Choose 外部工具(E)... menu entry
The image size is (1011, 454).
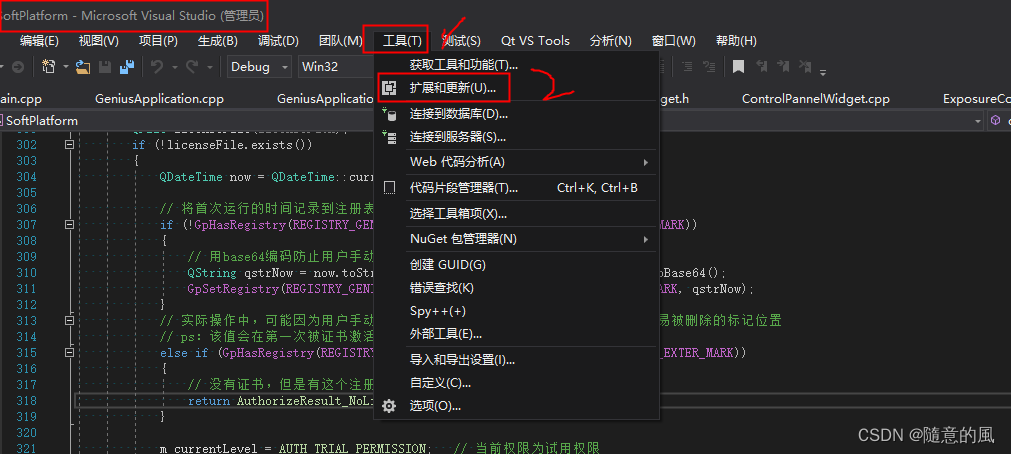516,334
